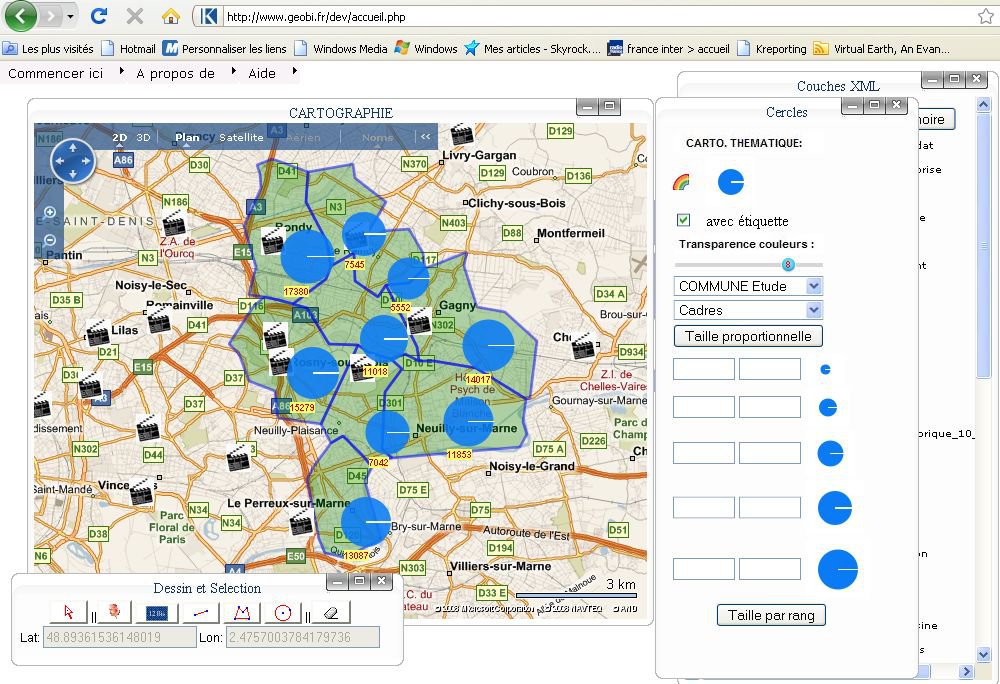The width and height of the screenshot is (1000, 684).
Task: Click the 'Taille proportionnelle' button
Action: coord(748,336)
